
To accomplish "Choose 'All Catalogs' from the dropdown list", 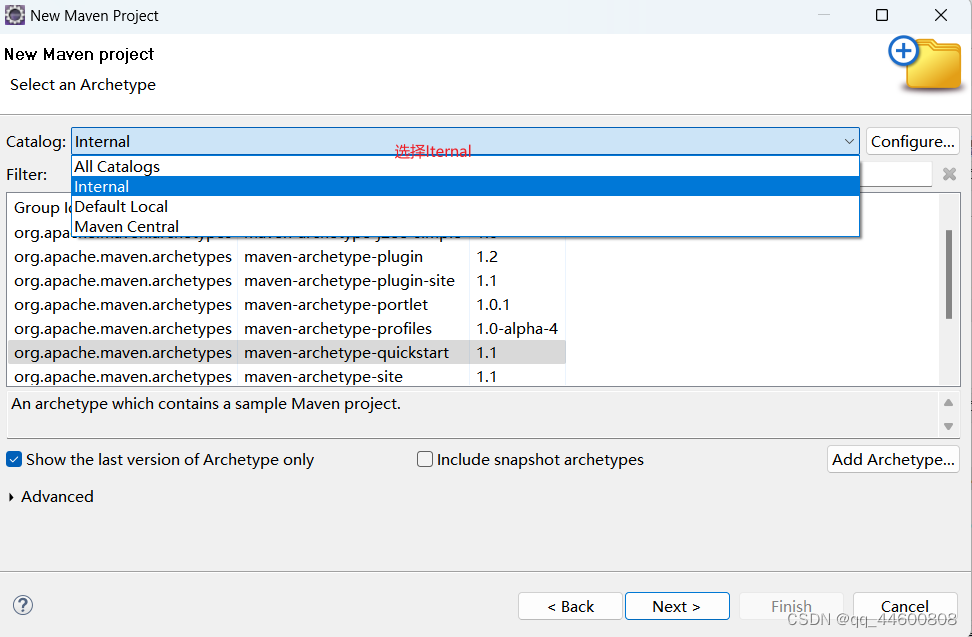I will [x=466, y=166].
